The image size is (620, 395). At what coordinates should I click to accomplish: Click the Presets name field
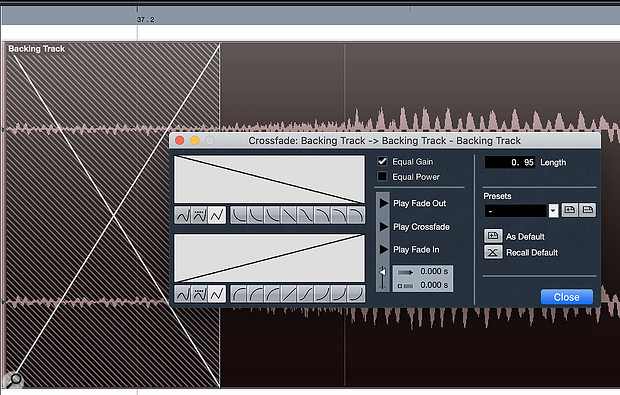tap(516, 211)
